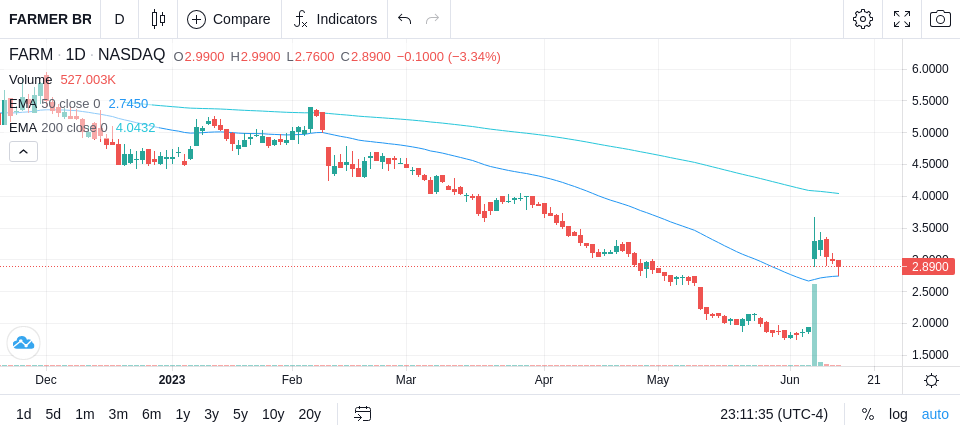Toggle log scale mode
The height and width of the screenshot is (433, 960).
[898, 414]
